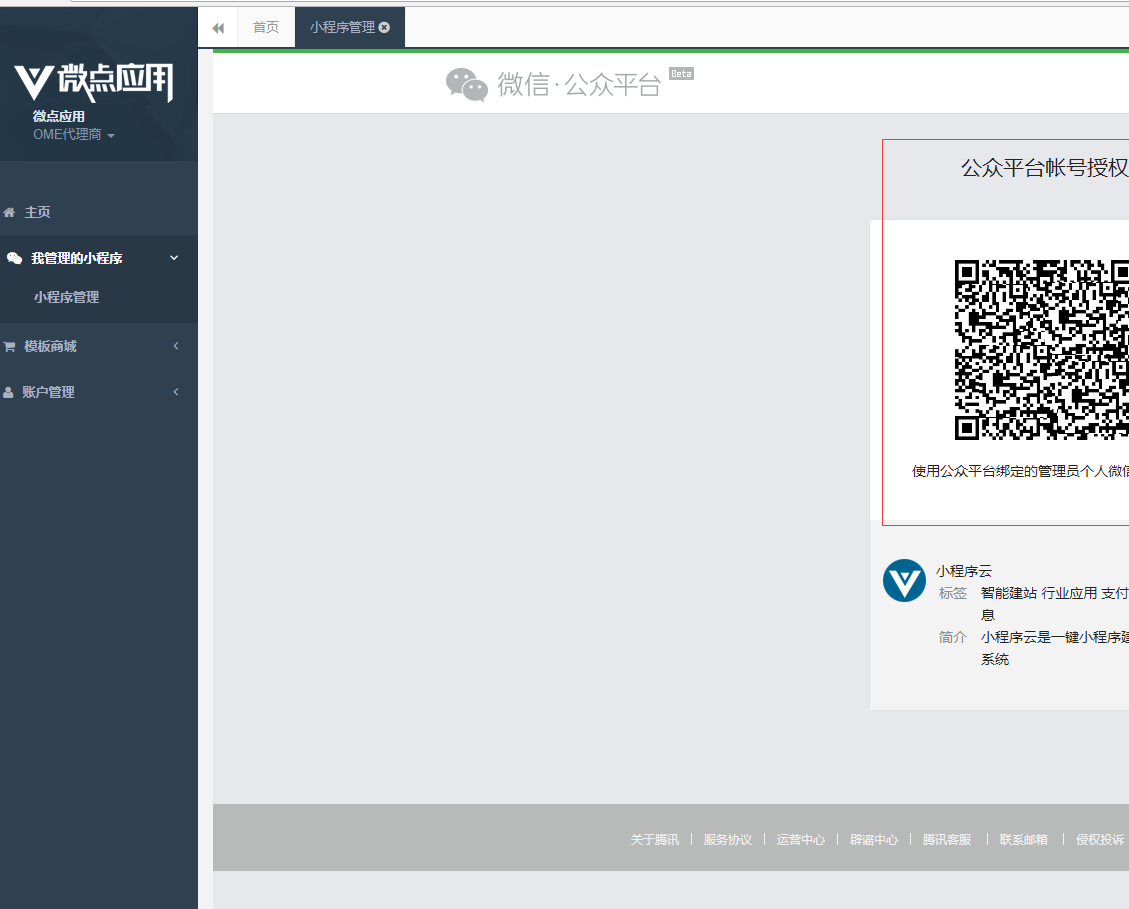This screenshot has height=909, width=1129.
Task: Switch to the 首页 tab
Action: pos(266,28)
